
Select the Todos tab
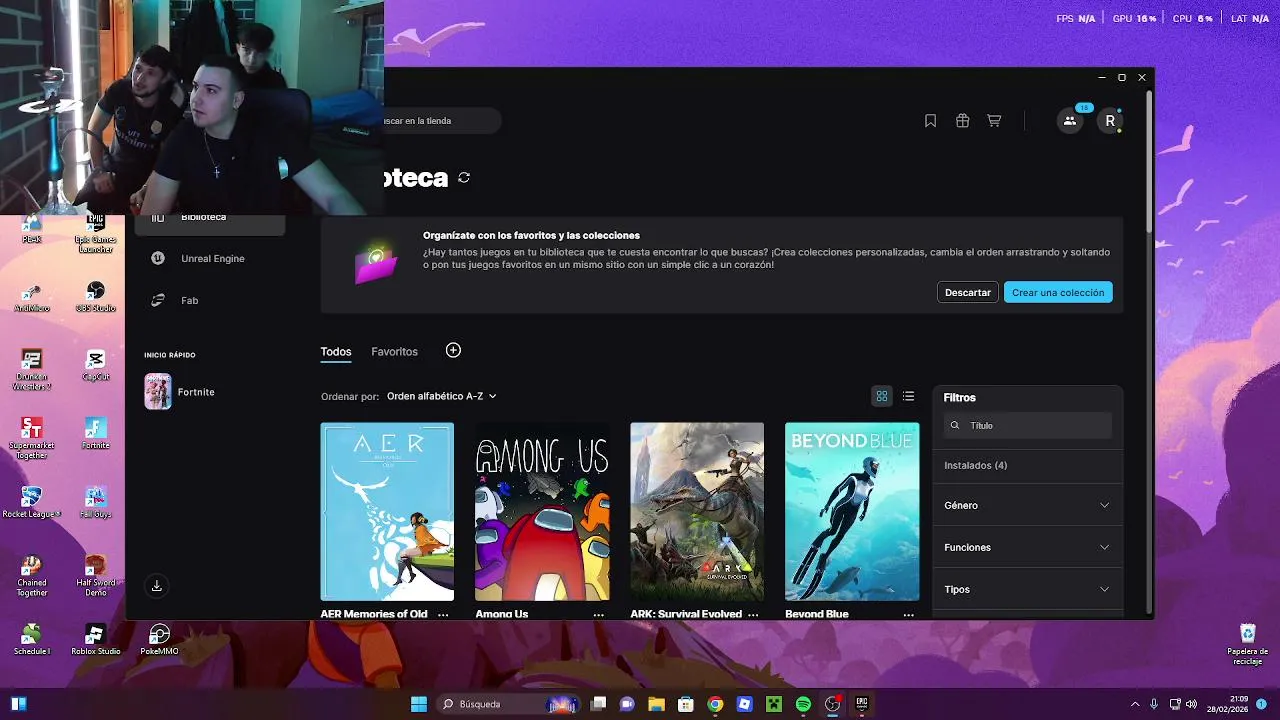pyautogui.click(x=336, y=352)
